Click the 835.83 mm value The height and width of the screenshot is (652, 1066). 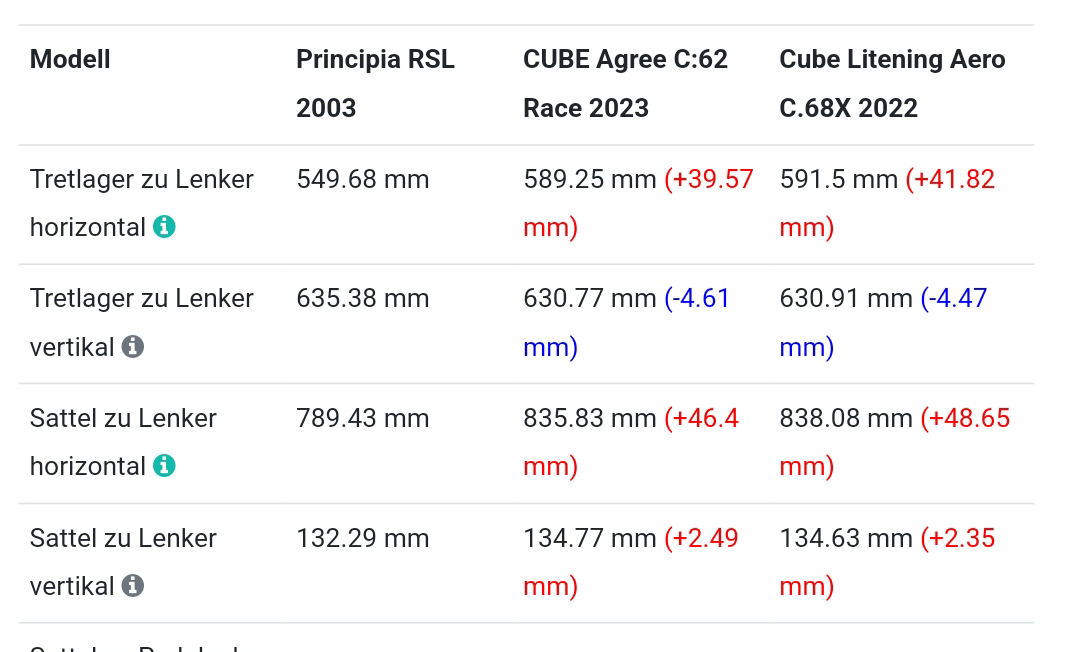click(x=589, y=419)
